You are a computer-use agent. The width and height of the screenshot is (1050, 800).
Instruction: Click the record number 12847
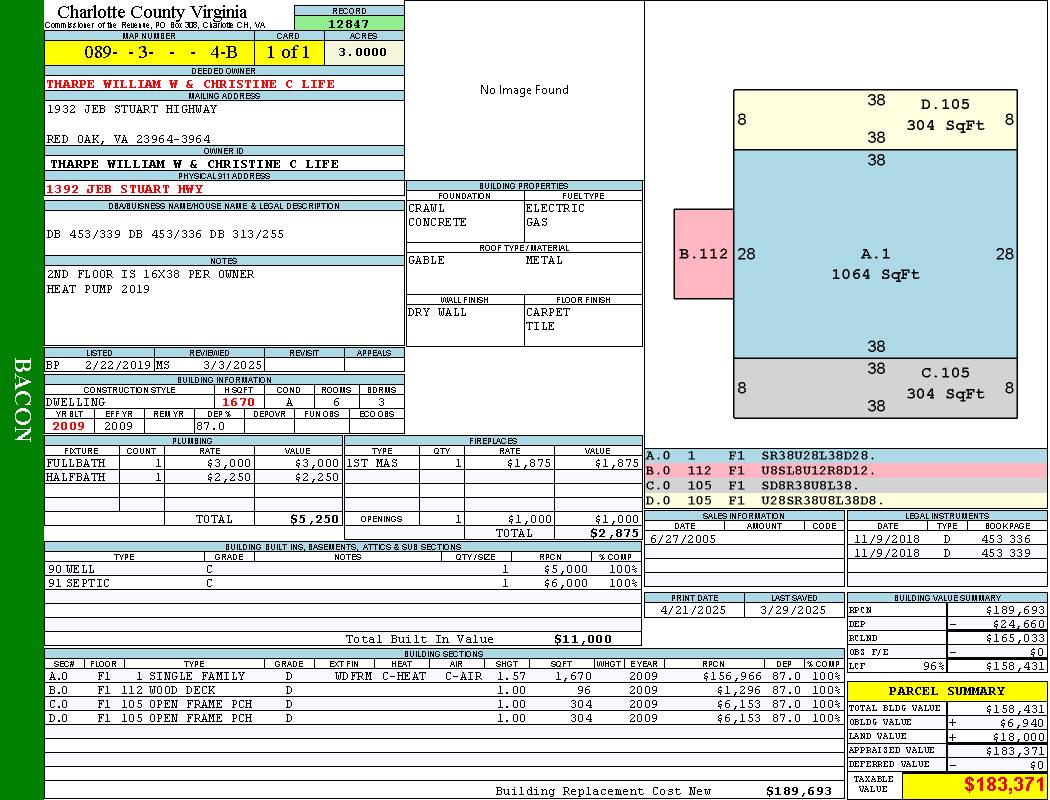click(348, 23)
